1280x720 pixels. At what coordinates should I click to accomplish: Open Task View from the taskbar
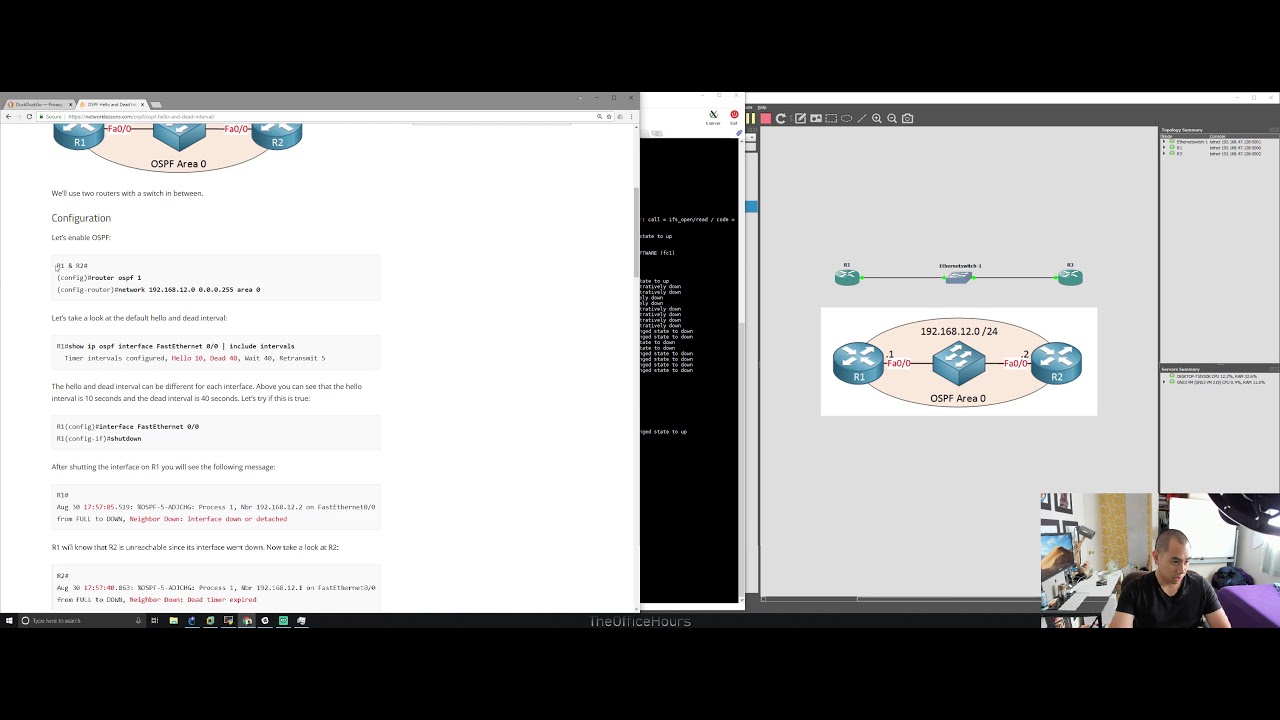click(x=155, y=621)
